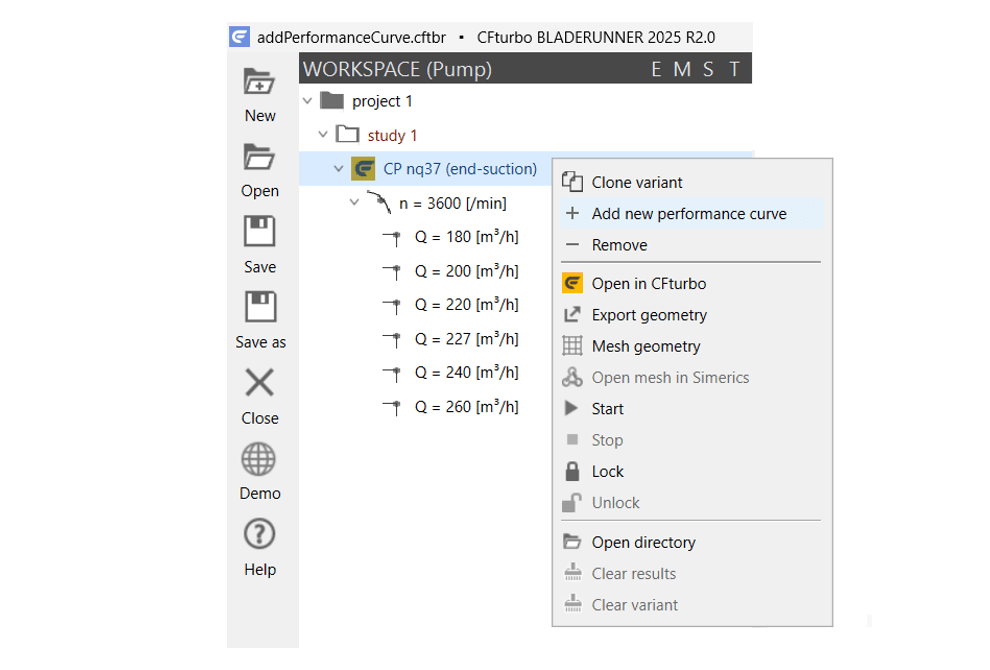Click the Stop menu entry
The image size is (990, 670).
pyautogui.click(x=691, y=440)
